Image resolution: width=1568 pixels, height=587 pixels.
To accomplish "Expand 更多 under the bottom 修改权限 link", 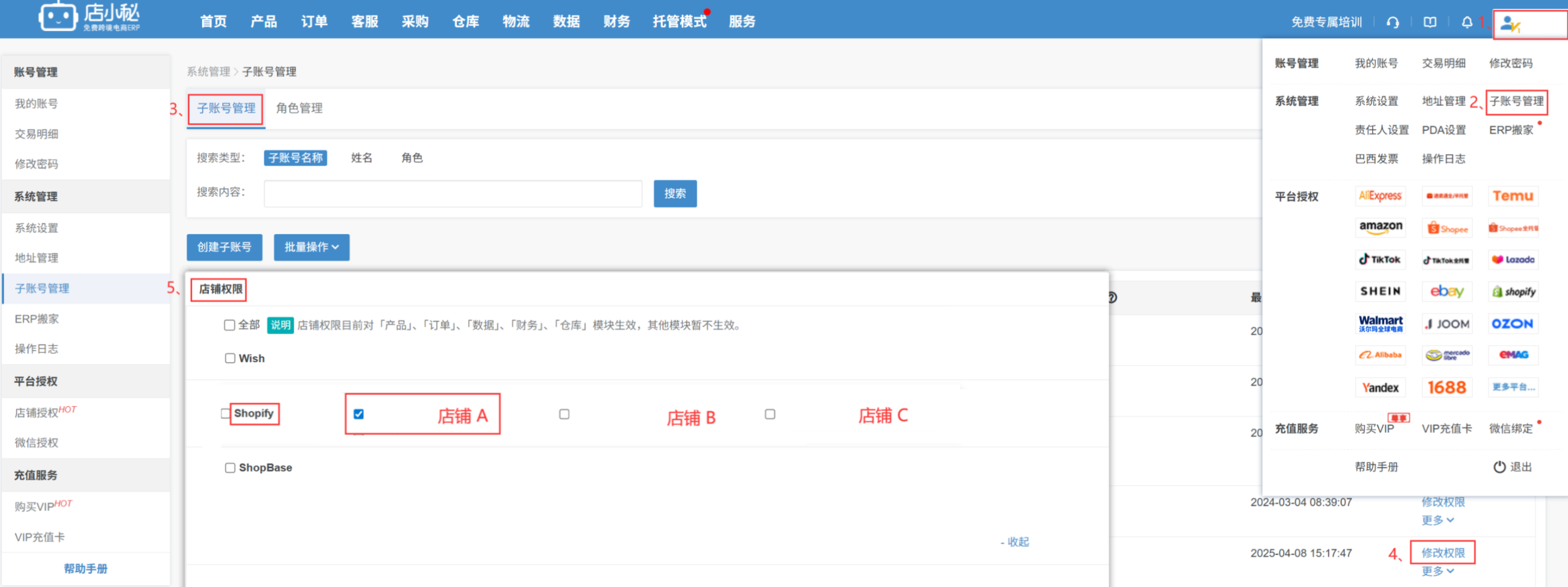I will click(x=1437, y=571).
